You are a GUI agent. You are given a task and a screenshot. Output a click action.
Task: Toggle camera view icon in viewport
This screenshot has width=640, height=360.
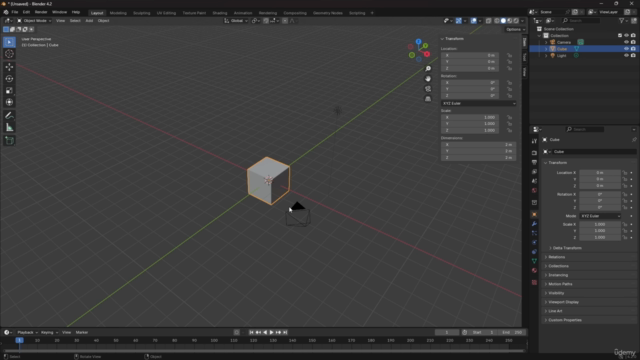(428, 89)
